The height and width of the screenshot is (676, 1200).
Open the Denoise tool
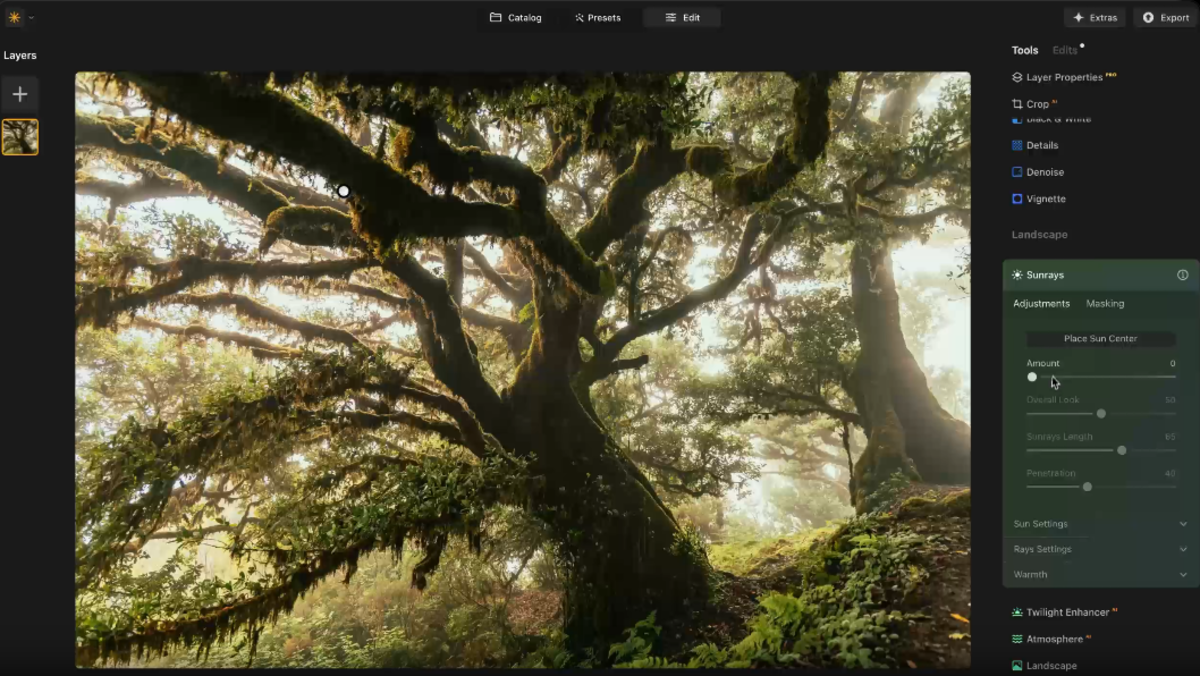(x=1038, y=172)
